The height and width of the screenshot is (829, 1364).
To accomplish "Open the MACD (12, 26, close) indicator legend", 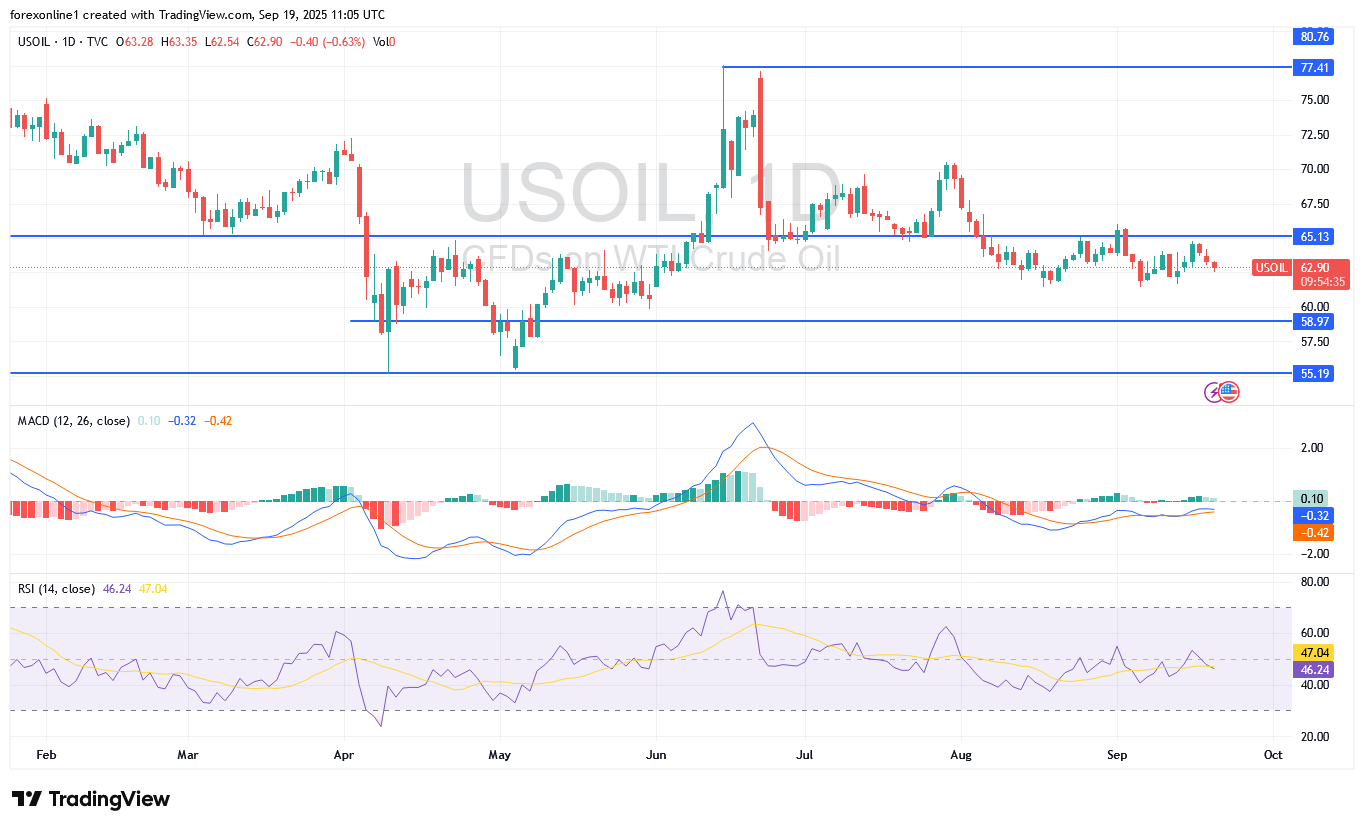I will click(x=73, y=421).
